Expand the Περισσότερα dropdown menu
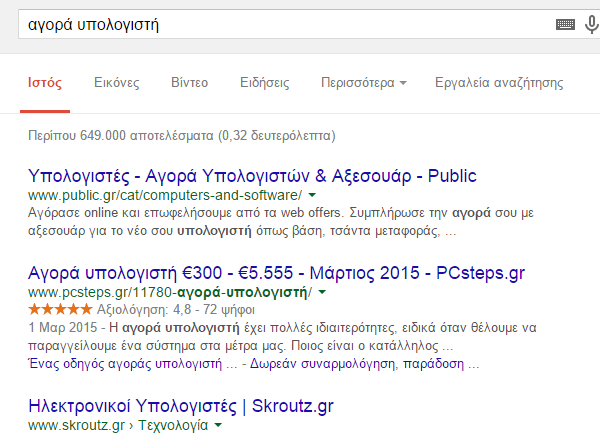Screen dimensions: 600x435 [x=364, y=83]
